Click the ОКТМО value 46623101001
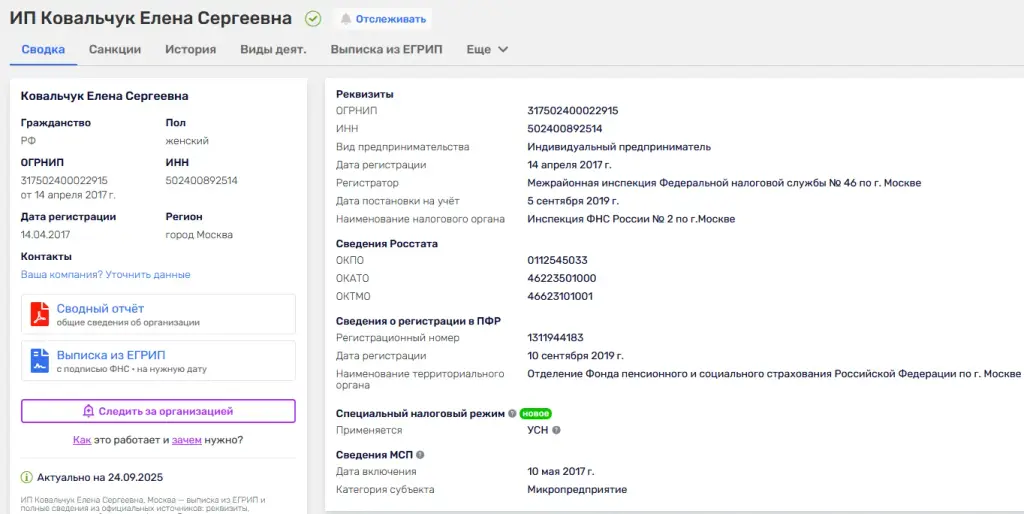 click(560, 297)
